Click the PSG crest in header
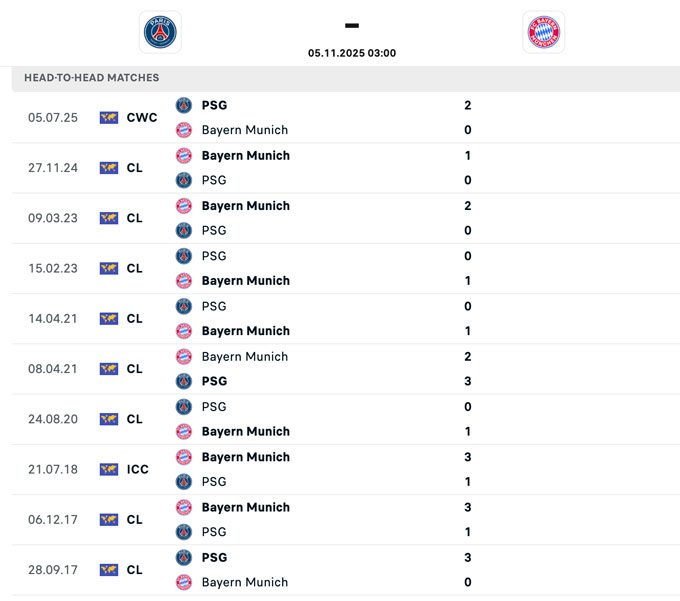The image size is (680, 601). point(160,32)
